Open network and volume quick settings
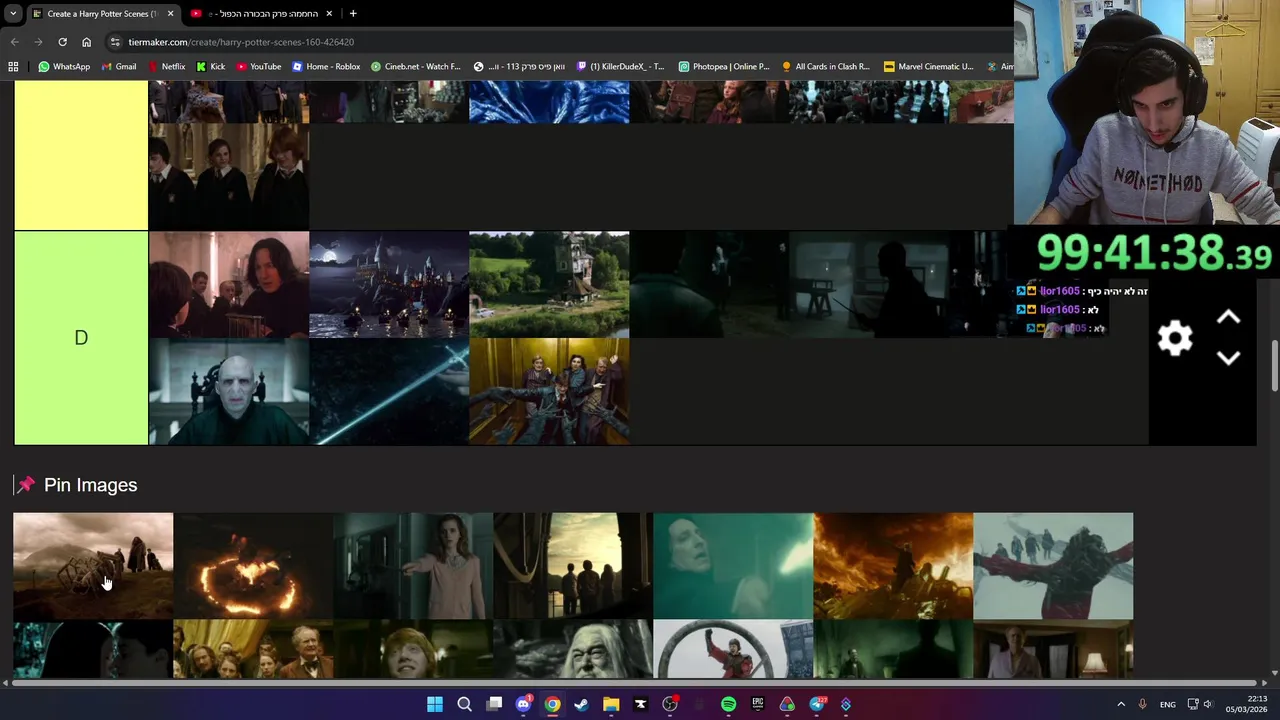 tap(1200, 705)
